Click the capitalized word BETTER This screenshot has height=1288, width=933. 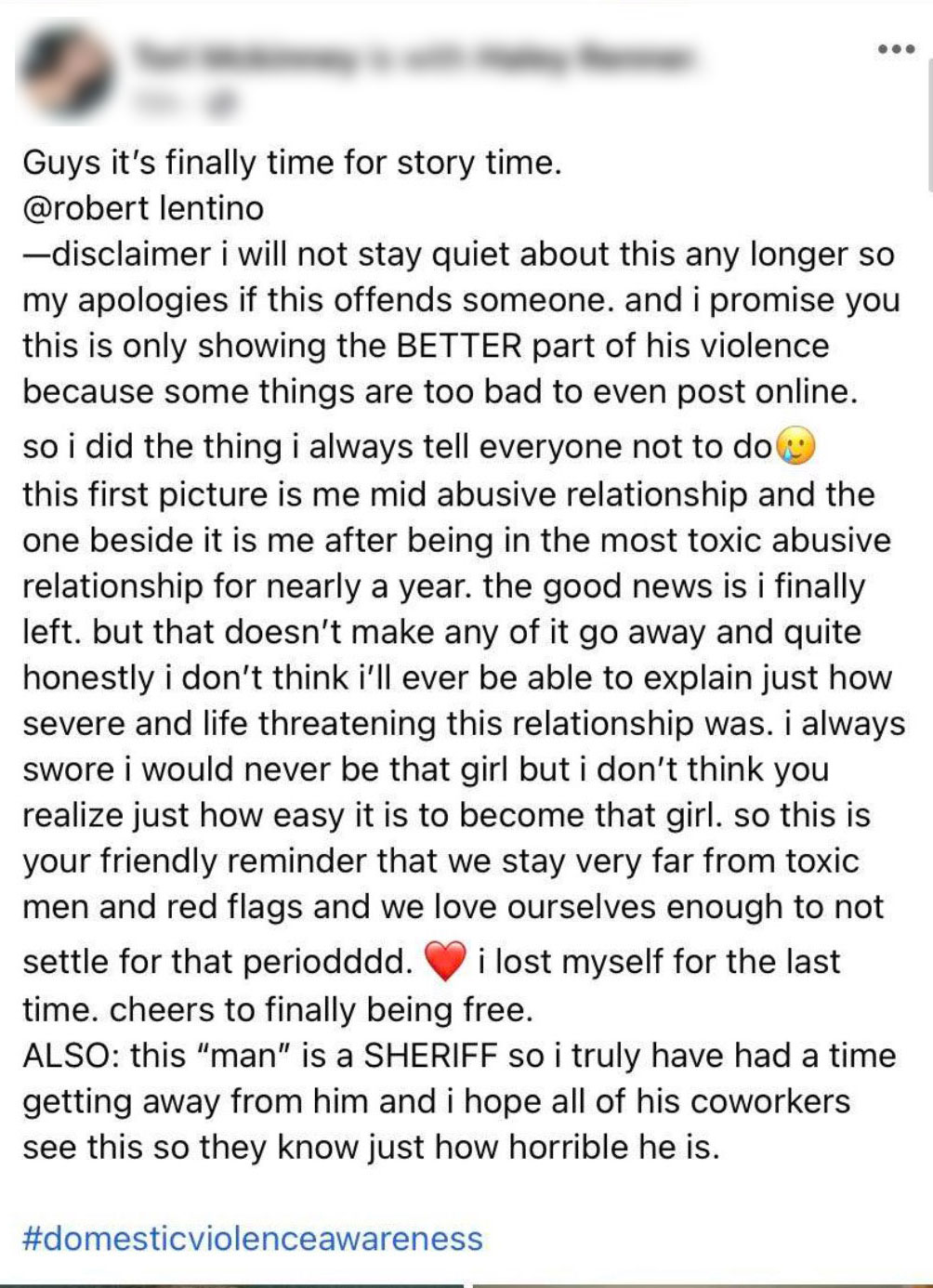click(459, 346)
